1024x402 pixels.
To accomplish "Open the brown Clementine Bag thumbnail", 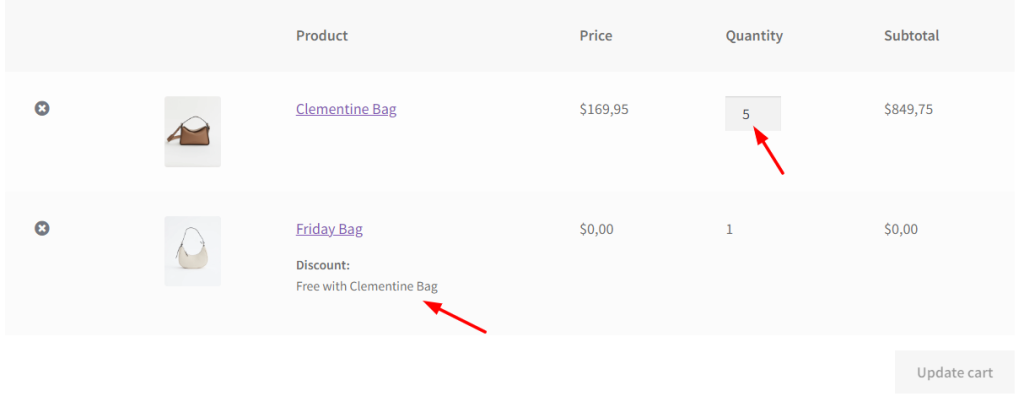I will [193, 132].
